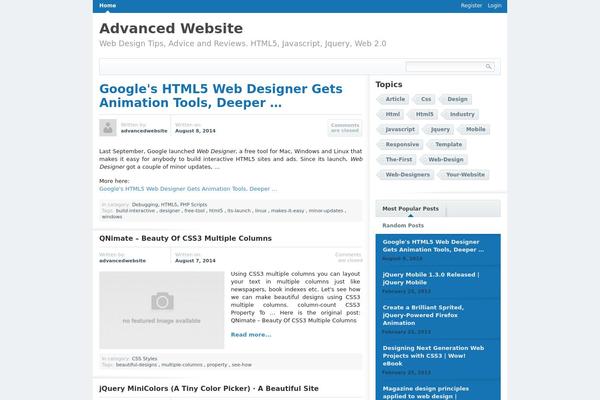Click the windows tag
This screenshot has height=400, width=600.
coord(112,217)
